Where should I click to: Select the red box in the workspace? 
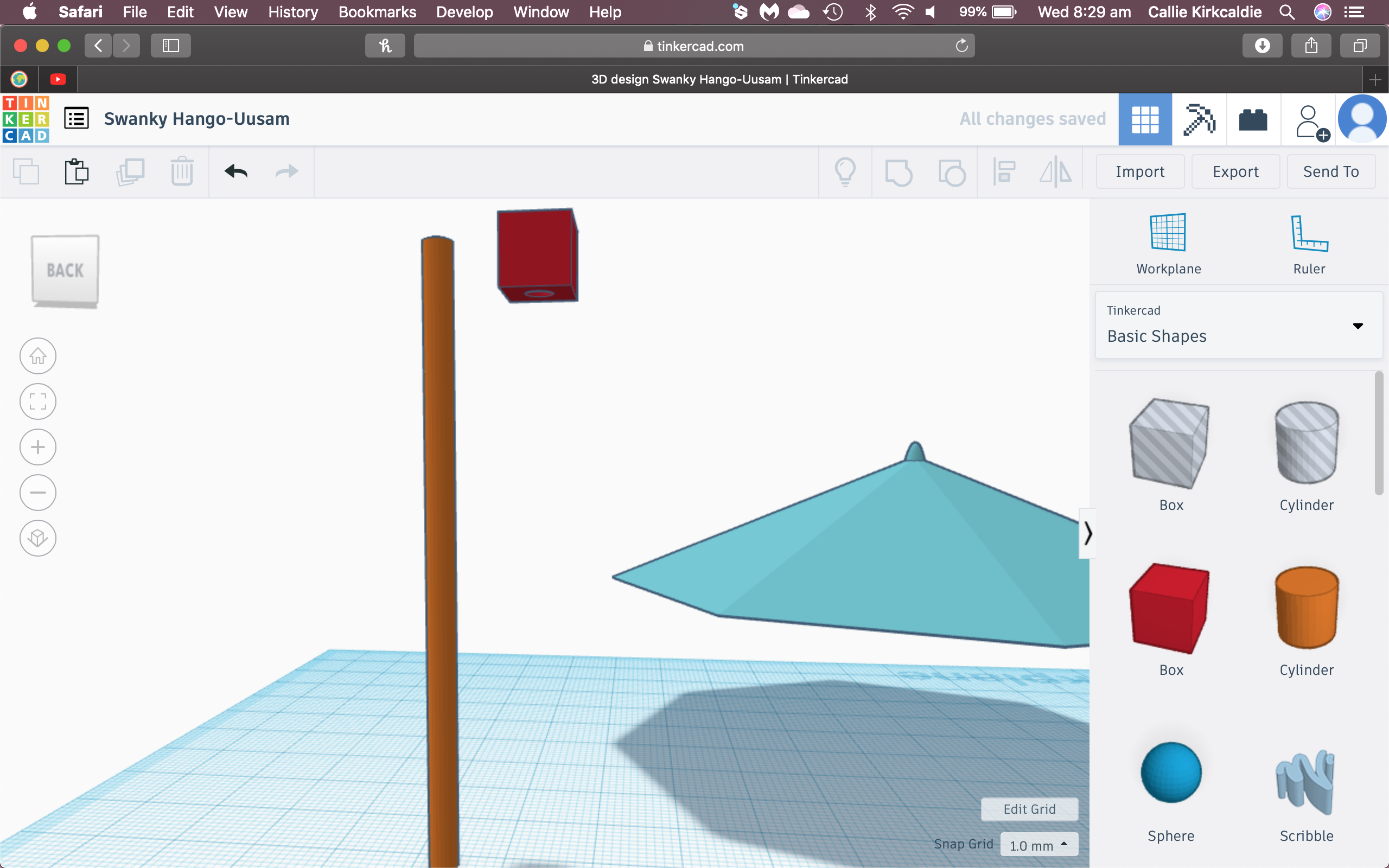click(537, 255)
